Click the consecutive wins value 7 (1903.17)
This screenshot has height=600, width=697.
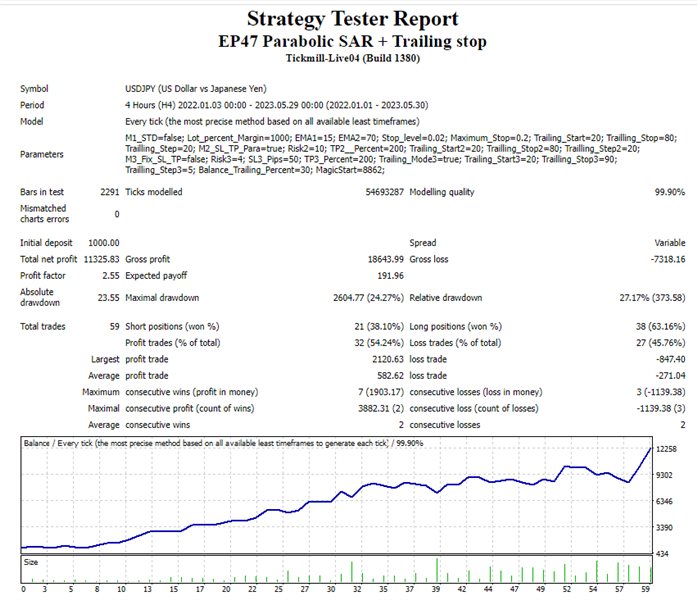click(381, 392)
